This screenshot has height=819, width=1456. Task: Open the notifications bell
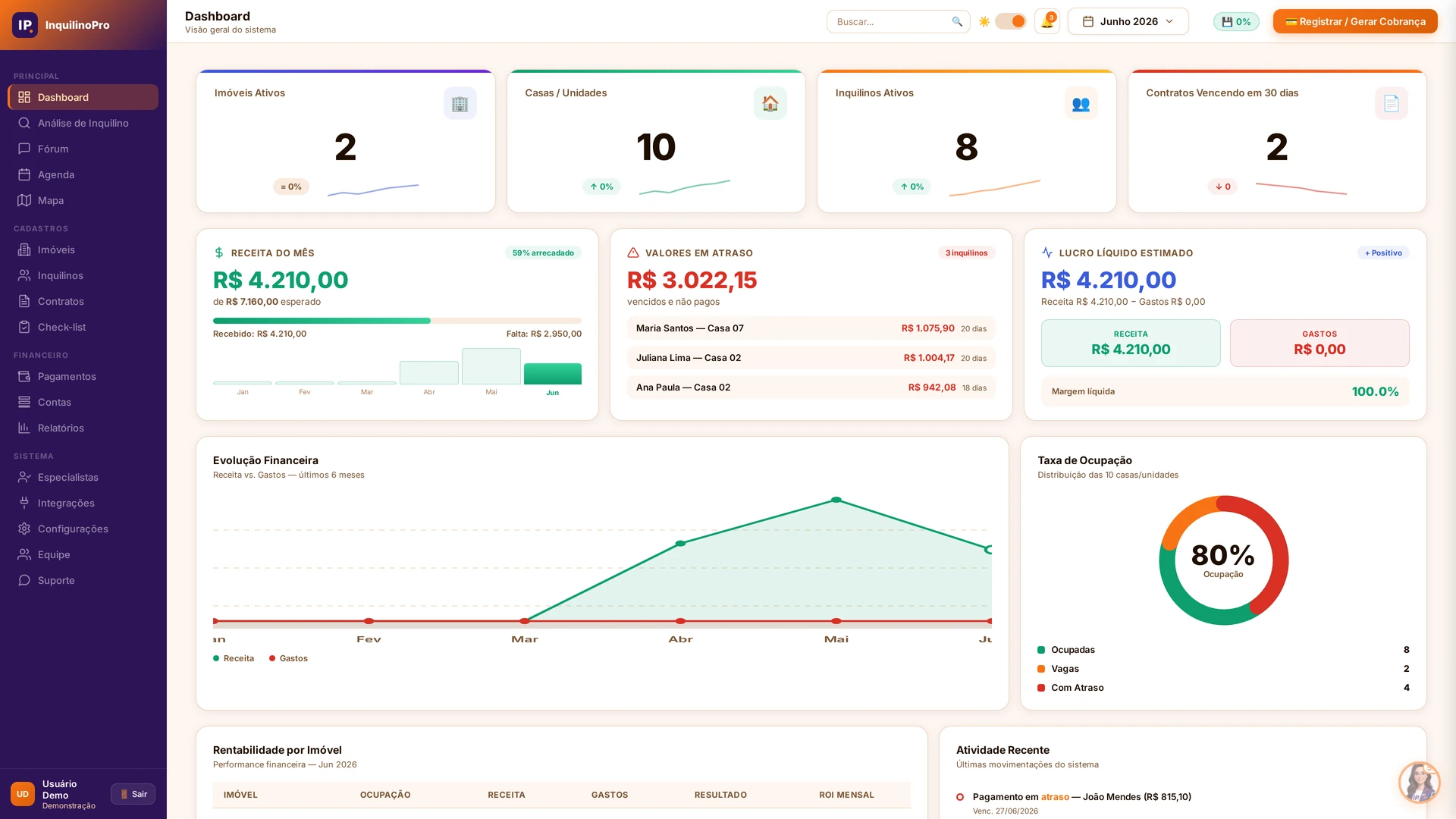(1047, 21)
